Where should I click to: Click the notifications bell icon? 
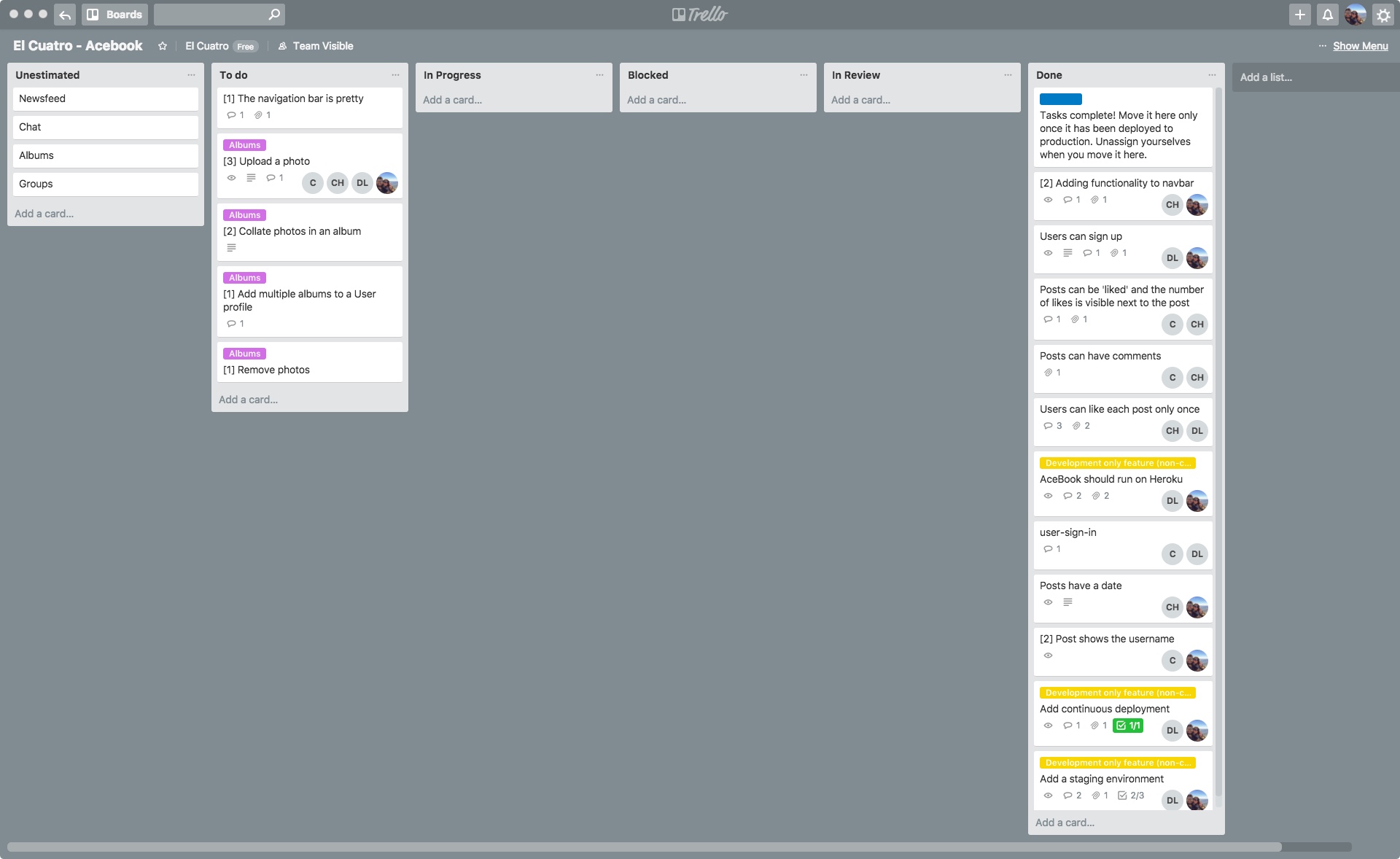point(1328,14)
